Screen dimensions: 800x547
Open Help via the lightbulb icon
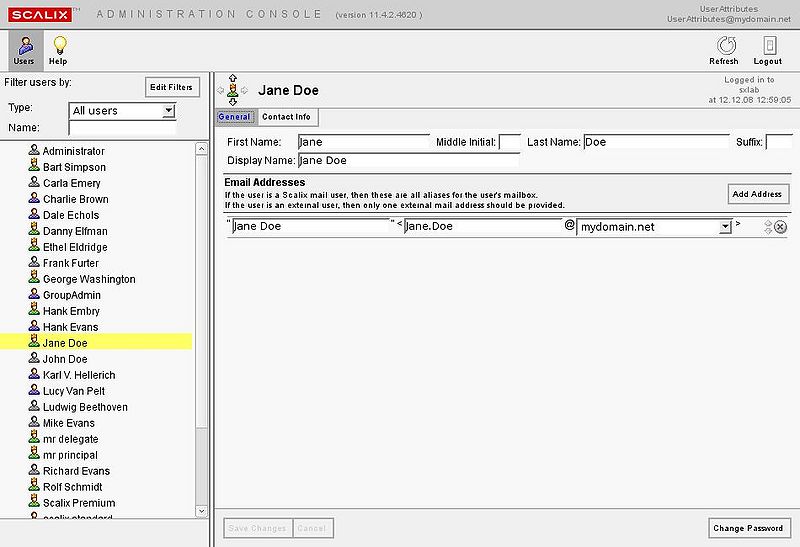(x=59, y=46)
